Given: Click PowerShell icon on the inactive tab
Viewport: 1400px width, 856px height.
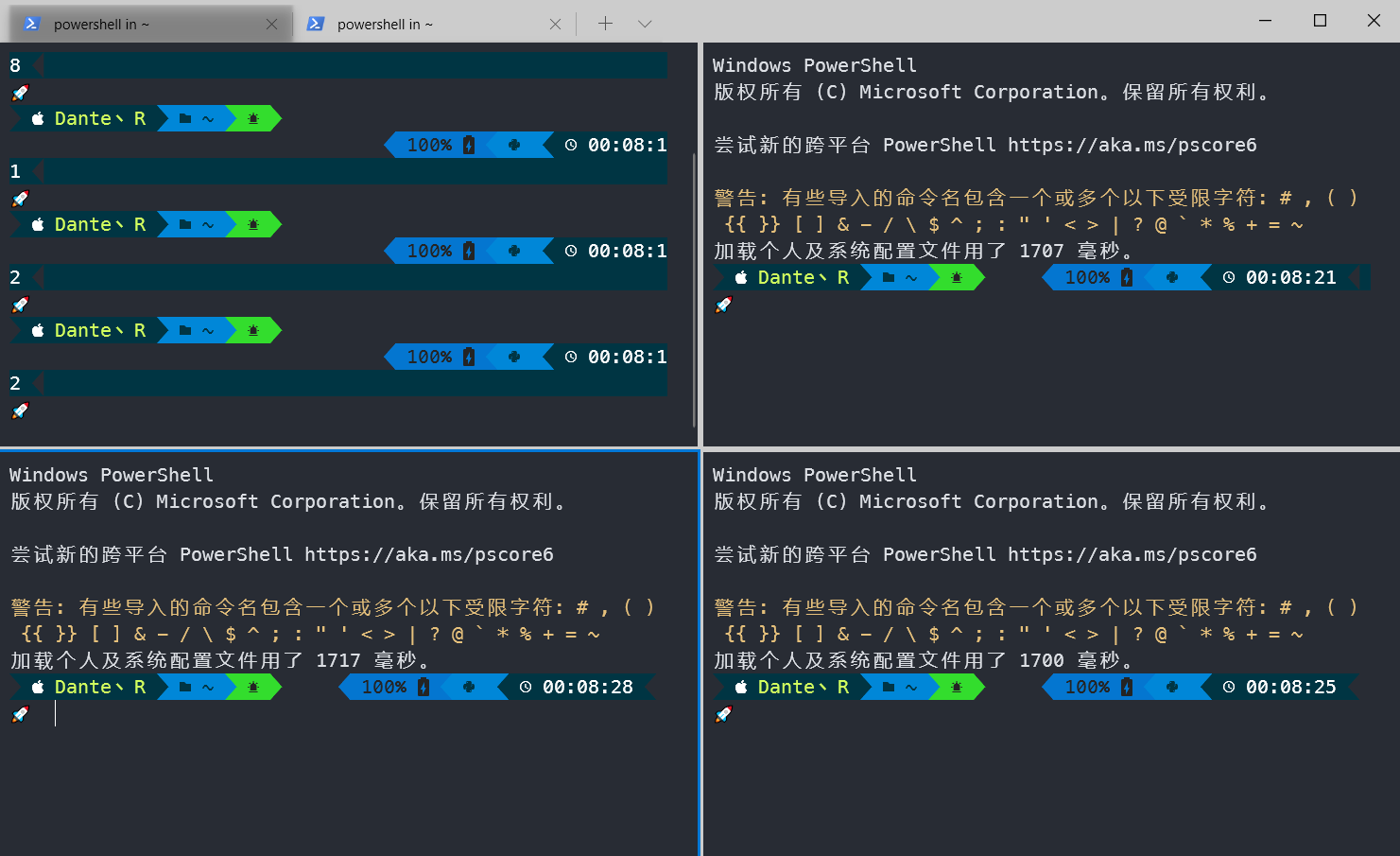Looking at the screenshot, I should point(316,24).
